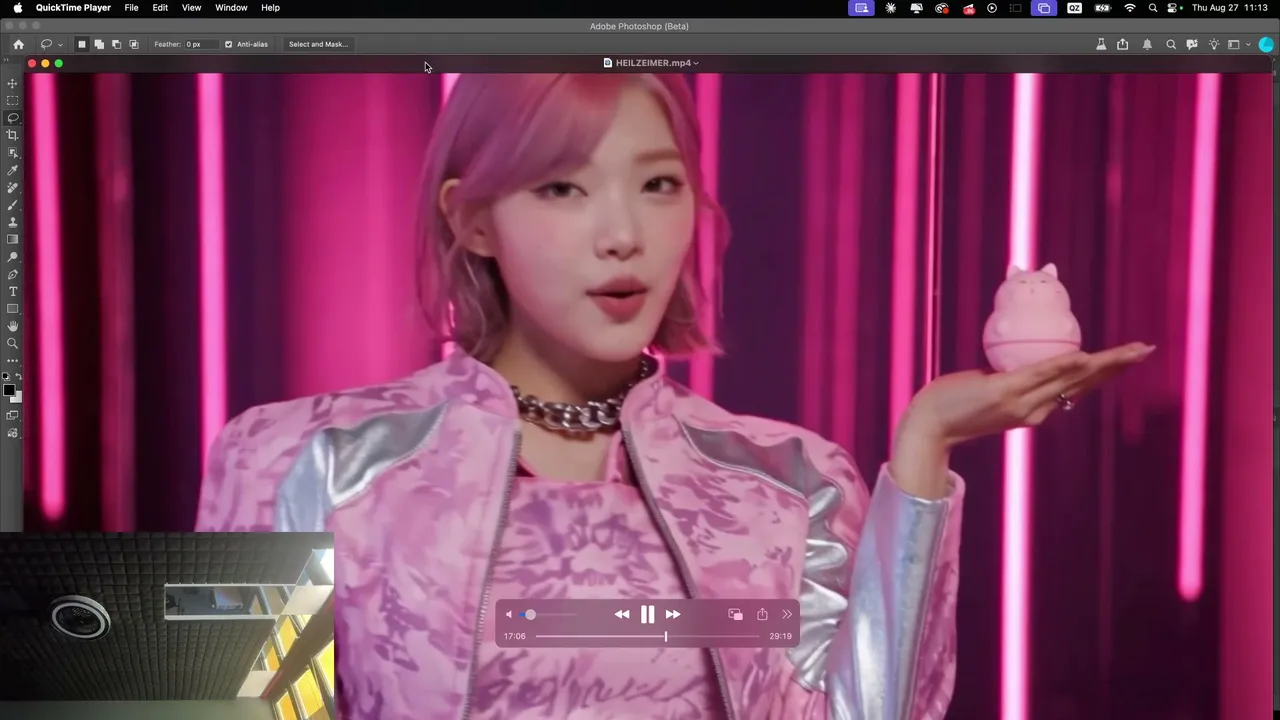Image resolution: width=1280 pixels, height=720 pixels.
Task: Go to the Photoshop Home screen
Action: [x=18, y=44]
